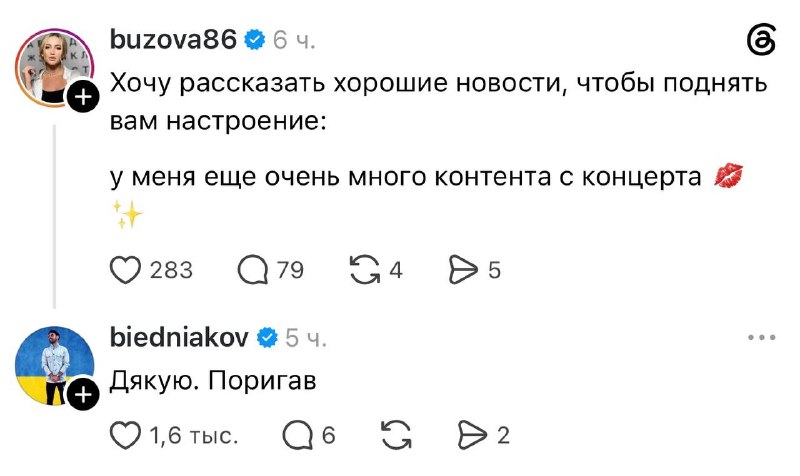The image size is (800, 476).
Task: Open buzova86 profile via username
Action: click(173, 39)
